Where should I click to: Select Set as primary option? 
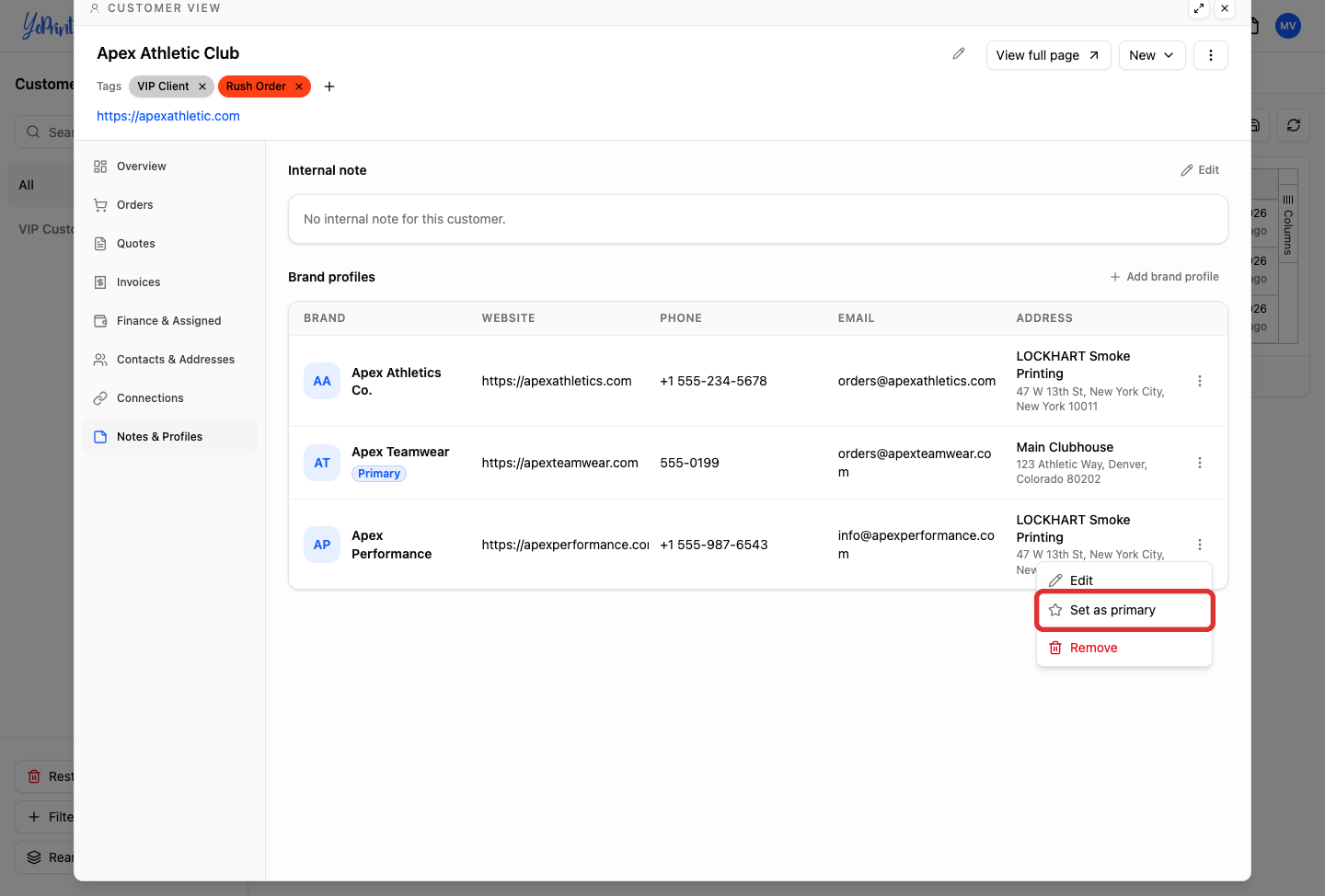coord(1124,610)
